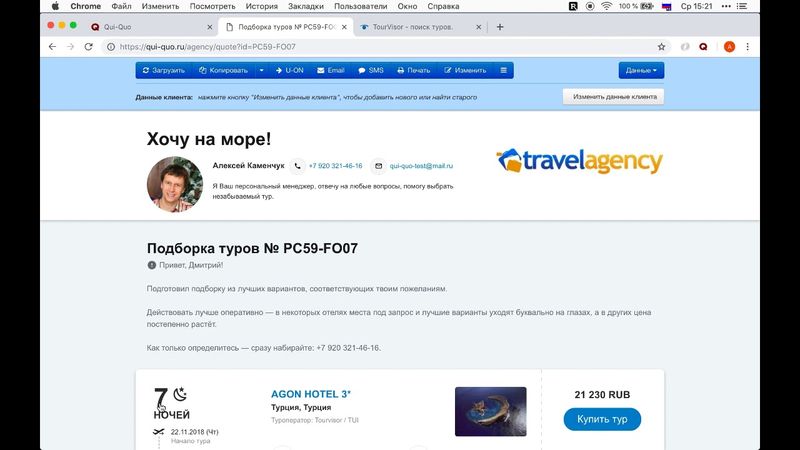Image resolution: width=800 pixels, height=450 pixels.
Task: Click the envelope icon beside the email
Action: (379, 166)
